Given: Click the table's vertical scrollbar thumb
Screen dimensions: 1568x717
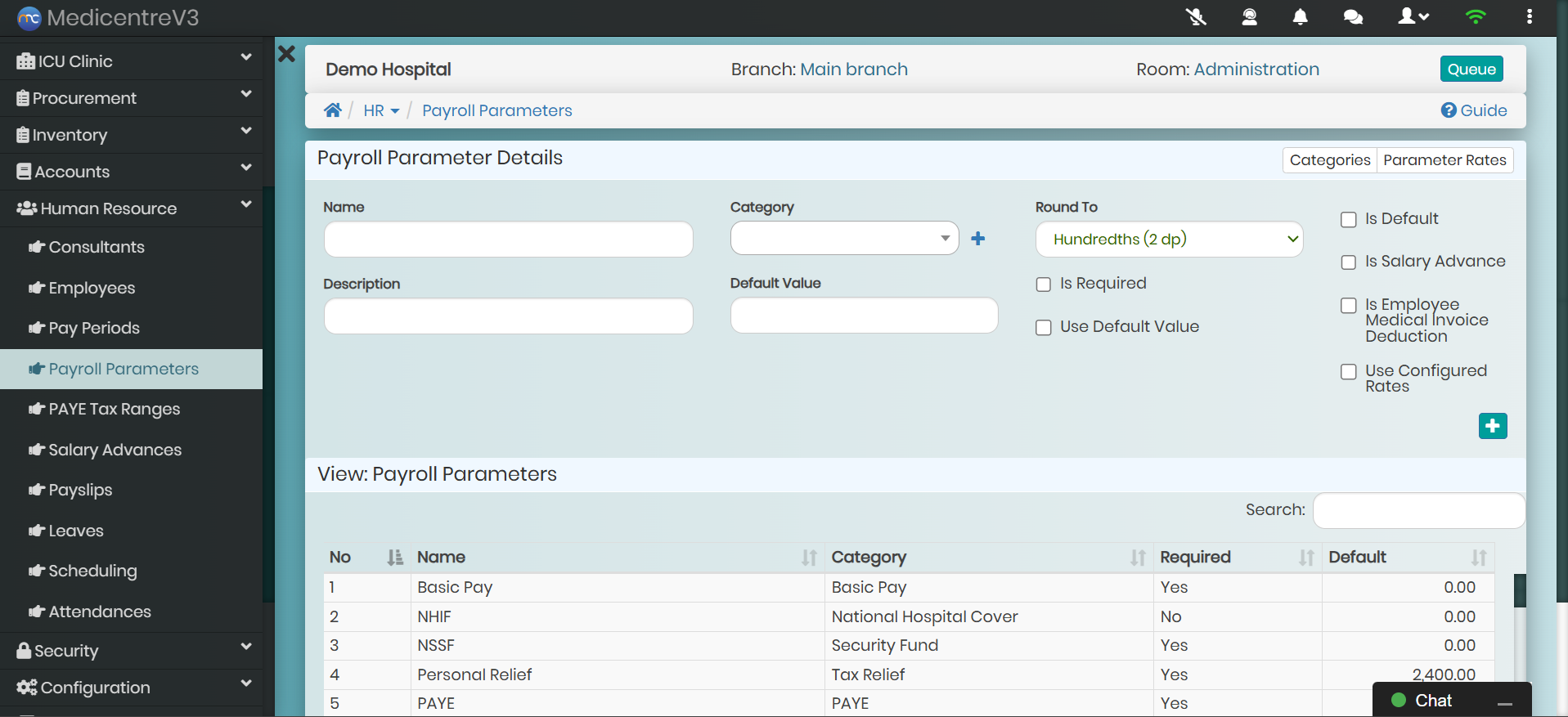Looking at the screenshot, I should click(x=1520, y=589).
